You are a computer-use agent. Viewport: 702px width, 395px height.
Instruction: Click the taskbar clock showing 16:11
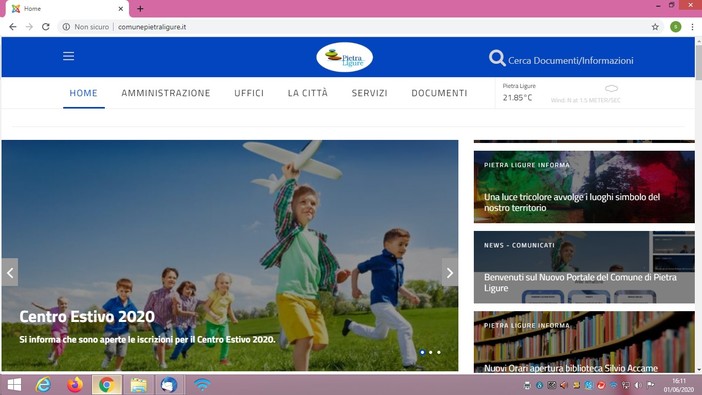(x=679, y=381)
